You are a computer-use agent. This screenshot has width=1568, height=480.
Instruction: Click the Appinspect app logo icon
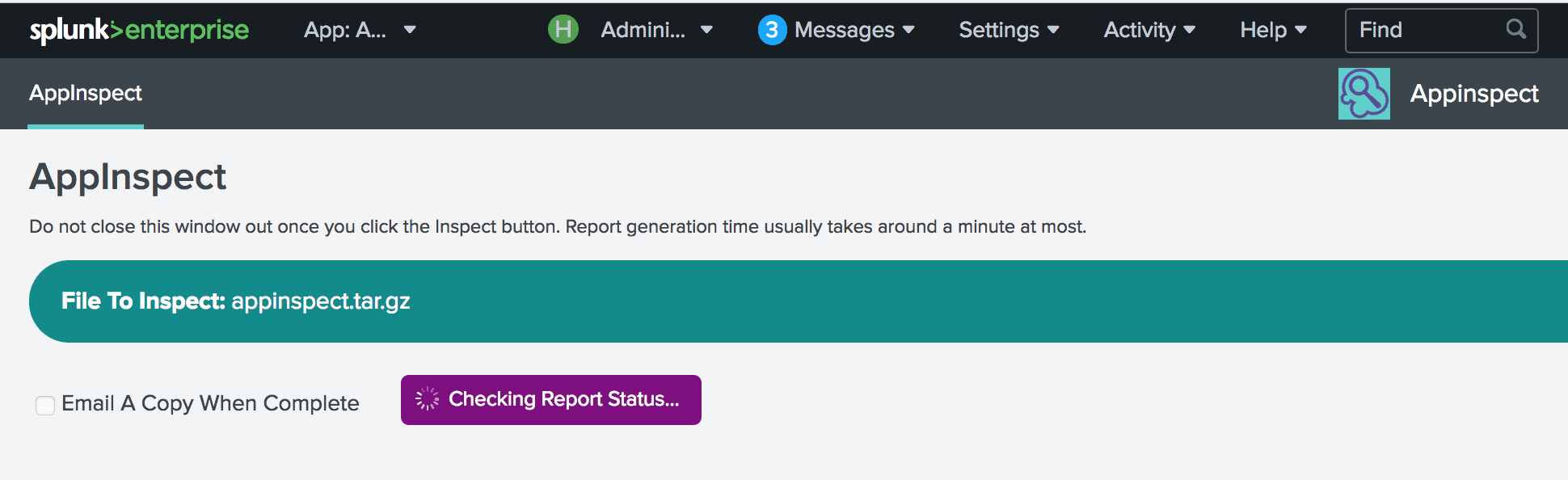(x=1364, y=94)
